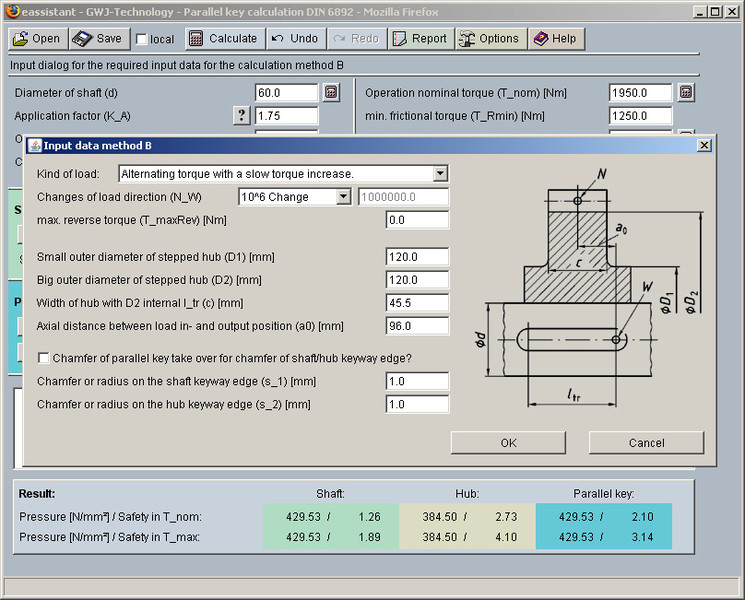Cancel the Input data method B dialog
745x600 pixels.
click(646, 443)
